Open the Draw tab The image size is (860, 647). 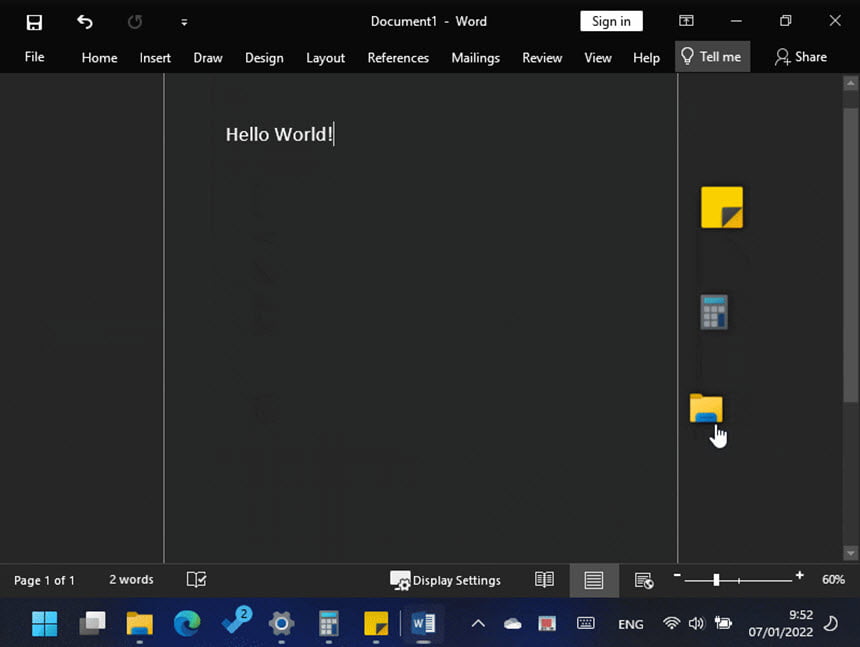point(208,58)
